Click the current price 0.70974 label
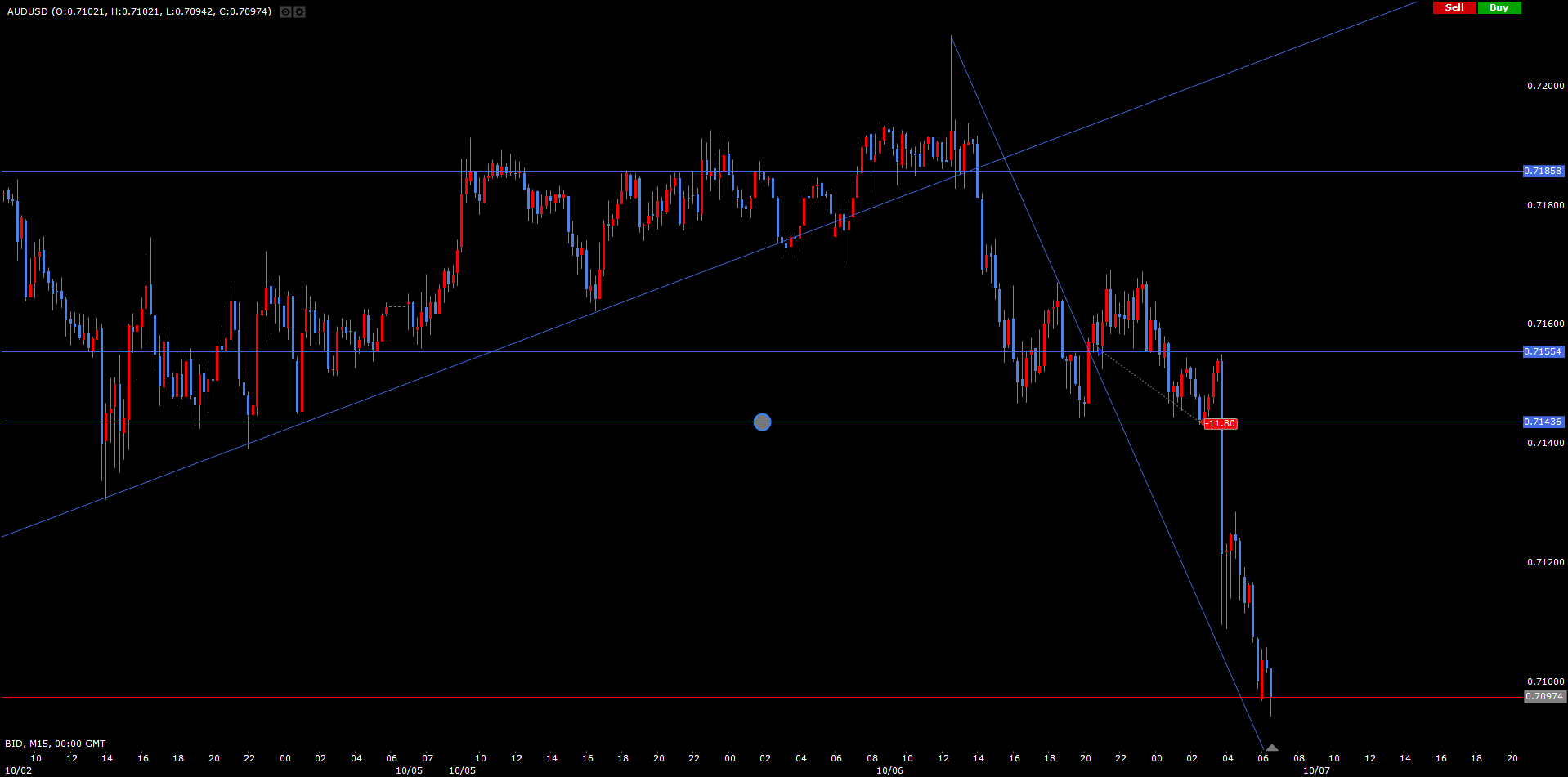Image resolution: width=1568 pixels, height=777 pixels. point(1544,697)
